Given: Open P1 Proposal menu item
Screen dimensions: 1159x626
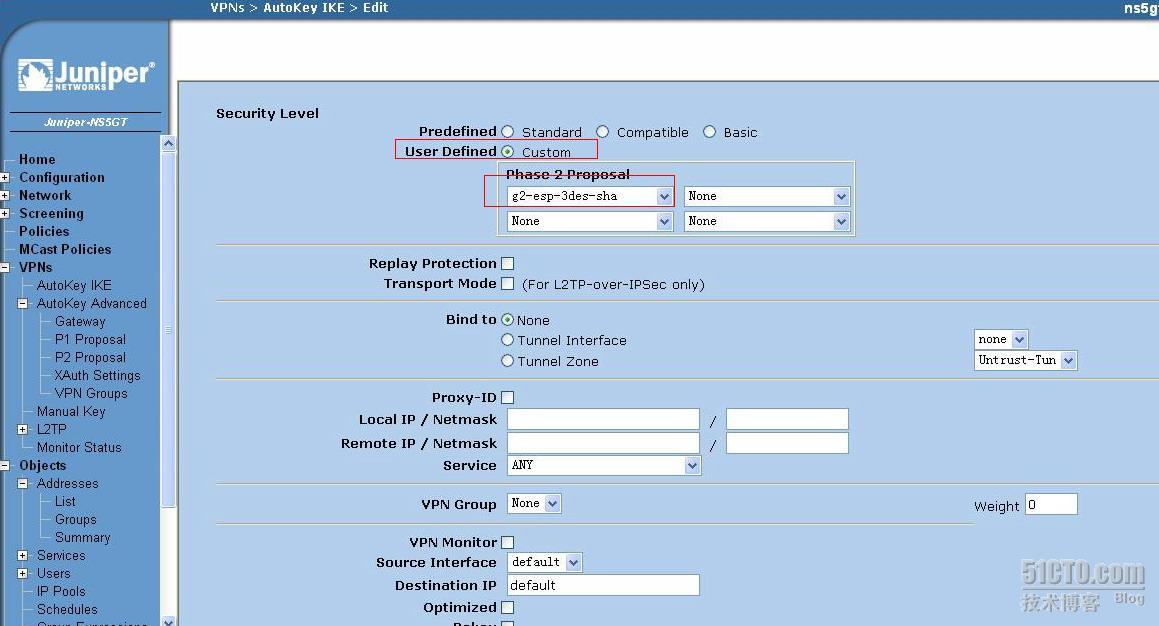Looking at the screenshot, I should [90, 339].
